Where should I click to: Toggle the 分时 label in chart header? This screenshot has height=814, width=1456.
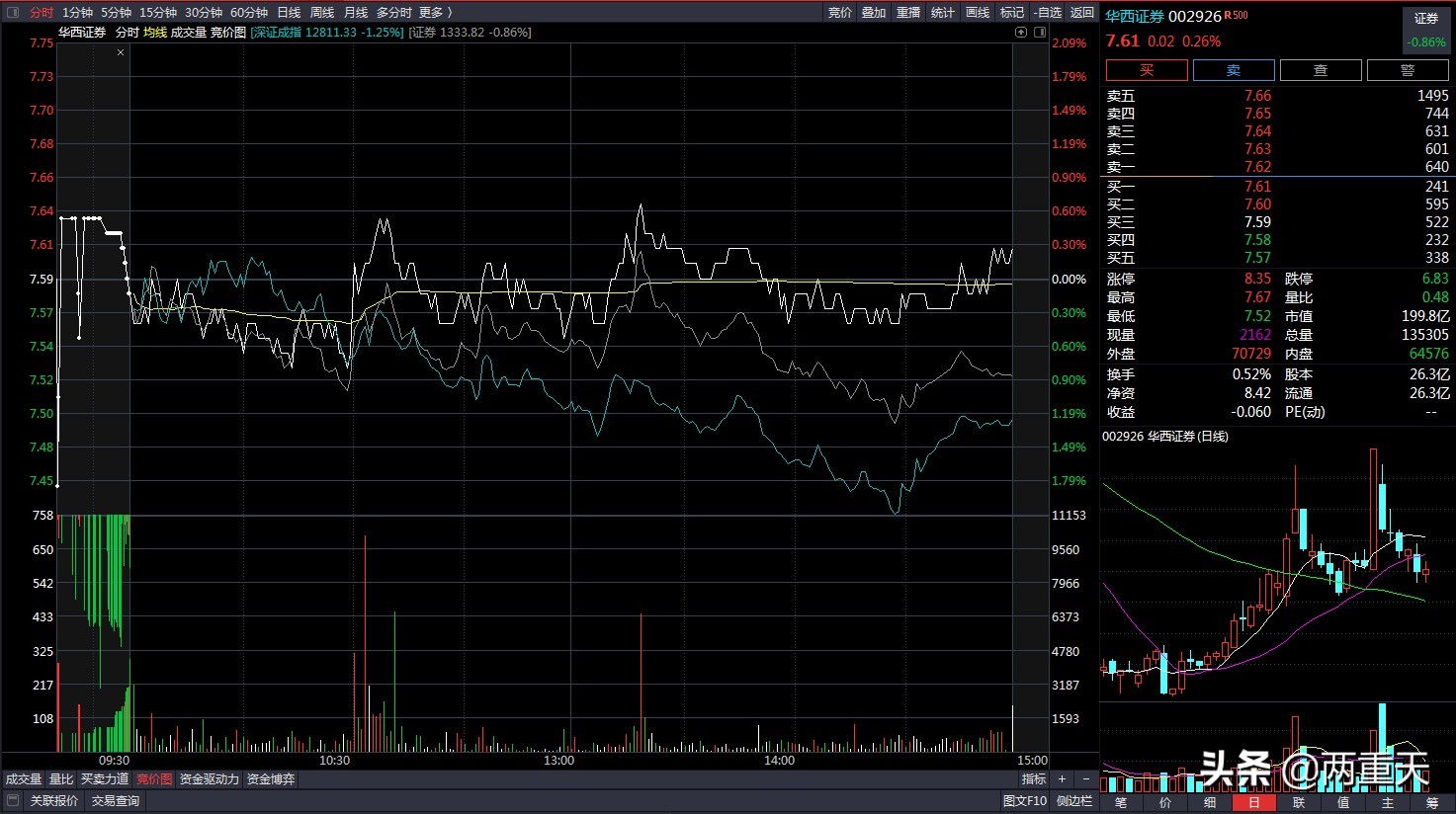click(x=128, y=33)
